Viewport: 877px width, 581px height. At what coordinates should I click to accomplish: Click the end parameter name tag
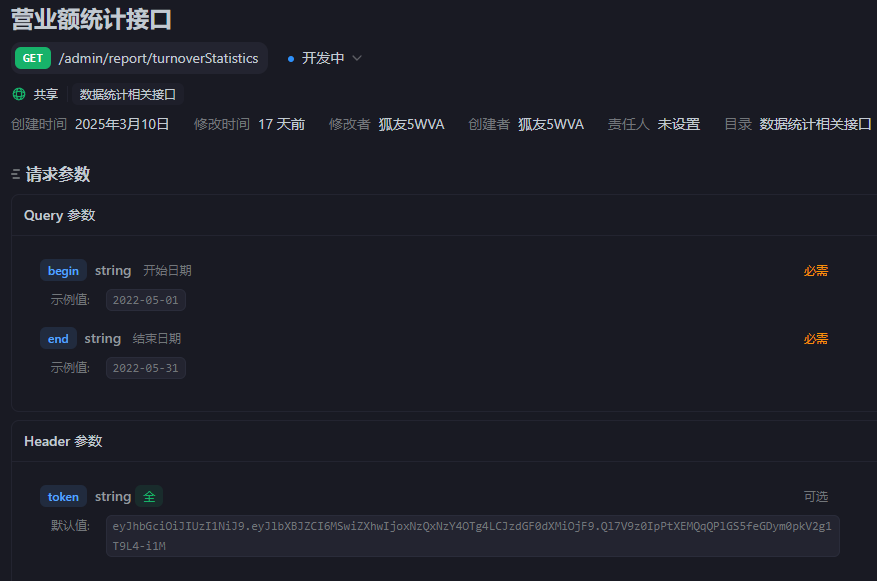pyautogui.click(x=58, y=339)
